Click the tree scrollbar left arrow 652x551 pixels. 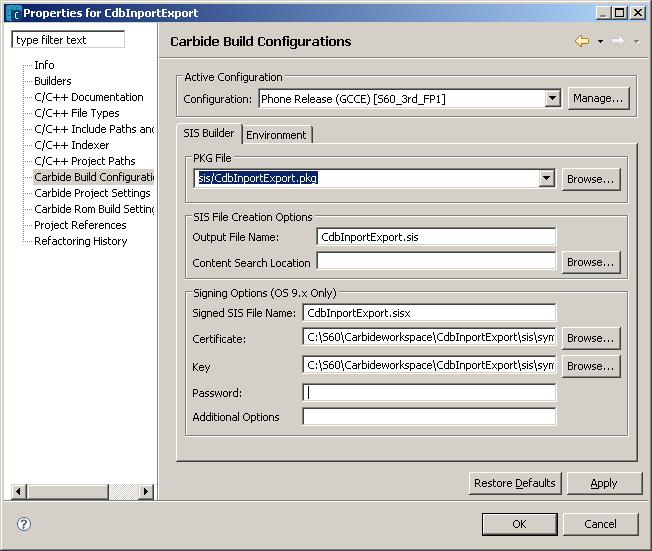point(19,492)
